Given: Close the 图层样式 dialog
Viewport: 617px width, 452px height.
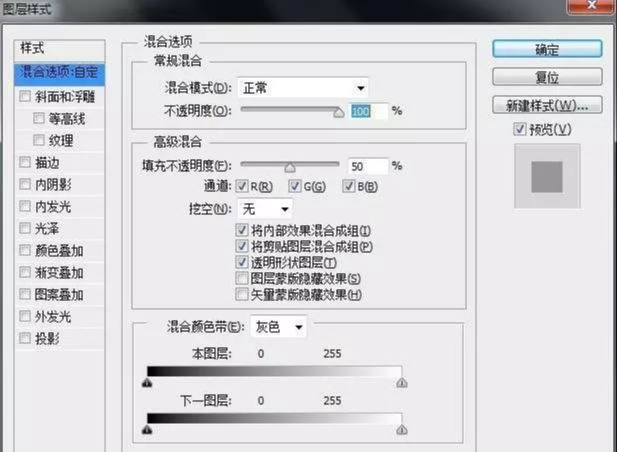Looking at the screenshot, I should 590,5.
